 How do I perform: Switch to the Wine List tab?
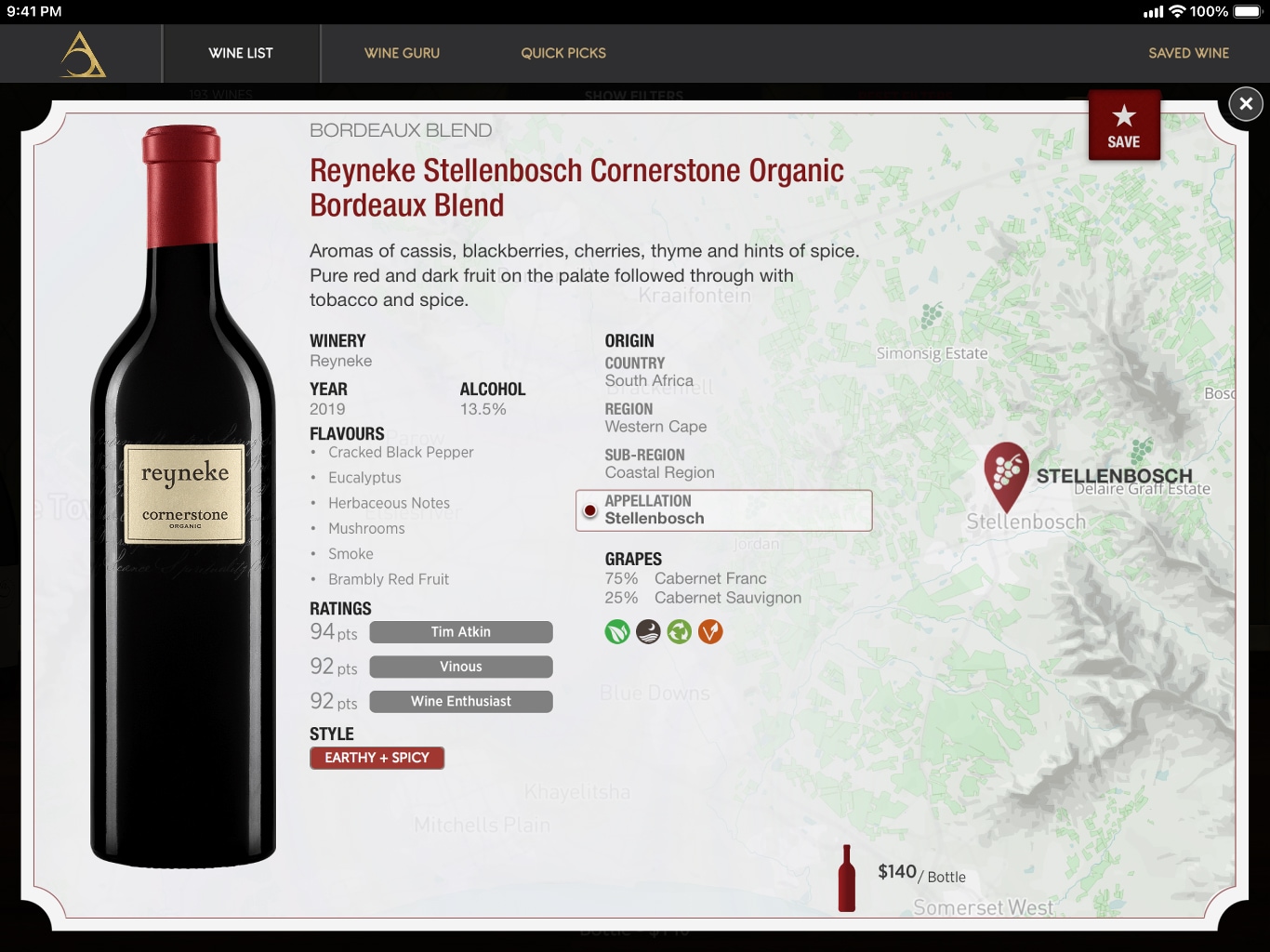241,53
